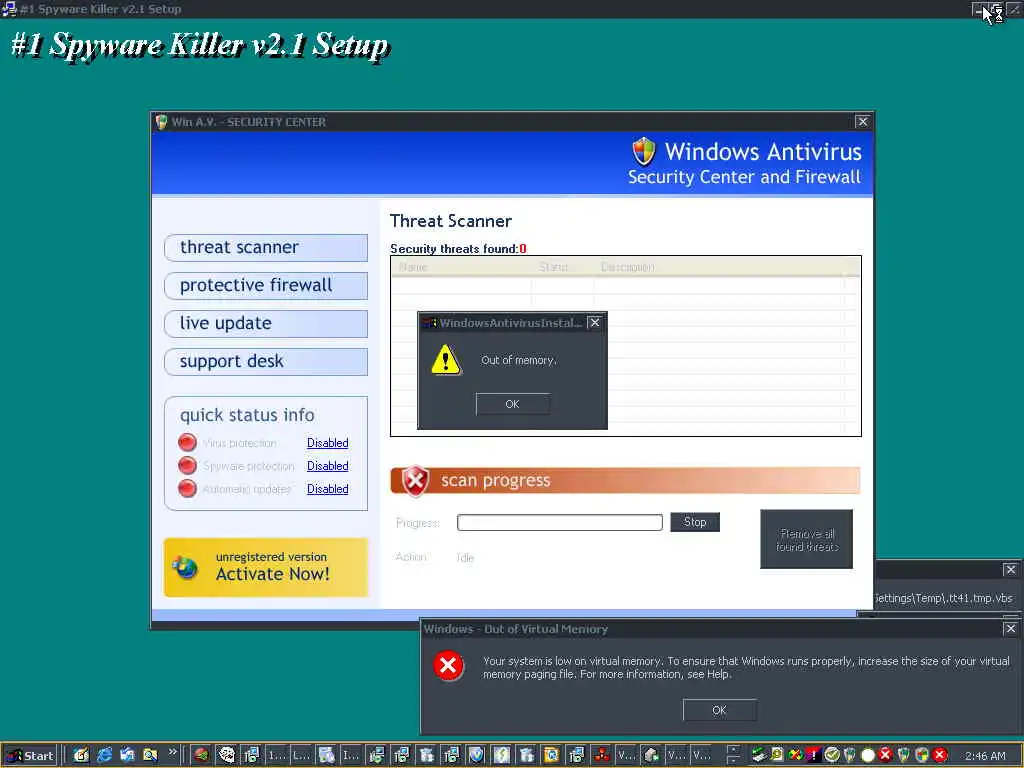Viewport: 1024px width, 768px height.
Task: Confirm the Out of memory dialog with OK
Action: [513, 404]
